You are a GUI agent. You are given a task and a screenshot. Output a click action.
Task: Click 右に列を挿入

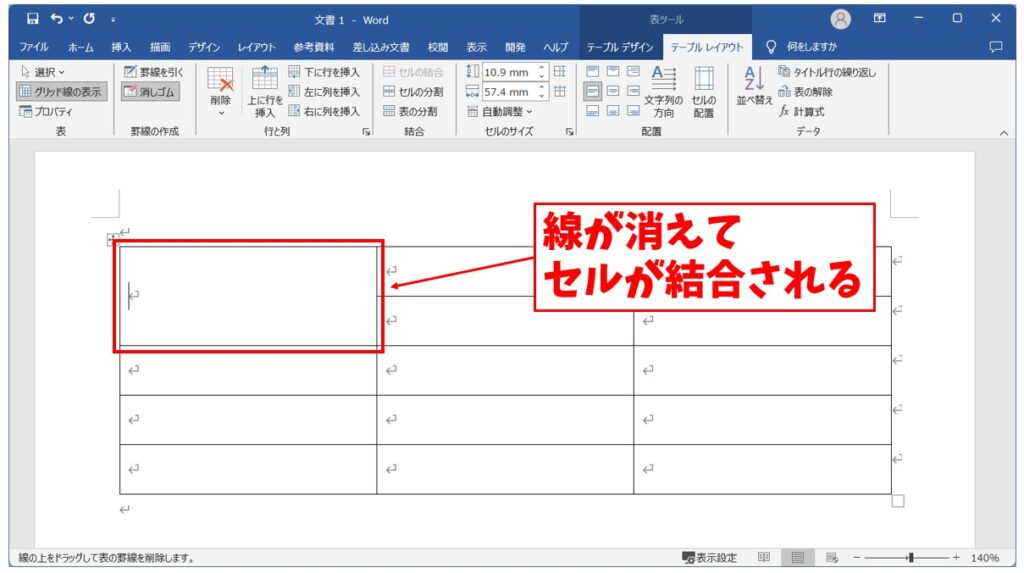click(324, 112)
